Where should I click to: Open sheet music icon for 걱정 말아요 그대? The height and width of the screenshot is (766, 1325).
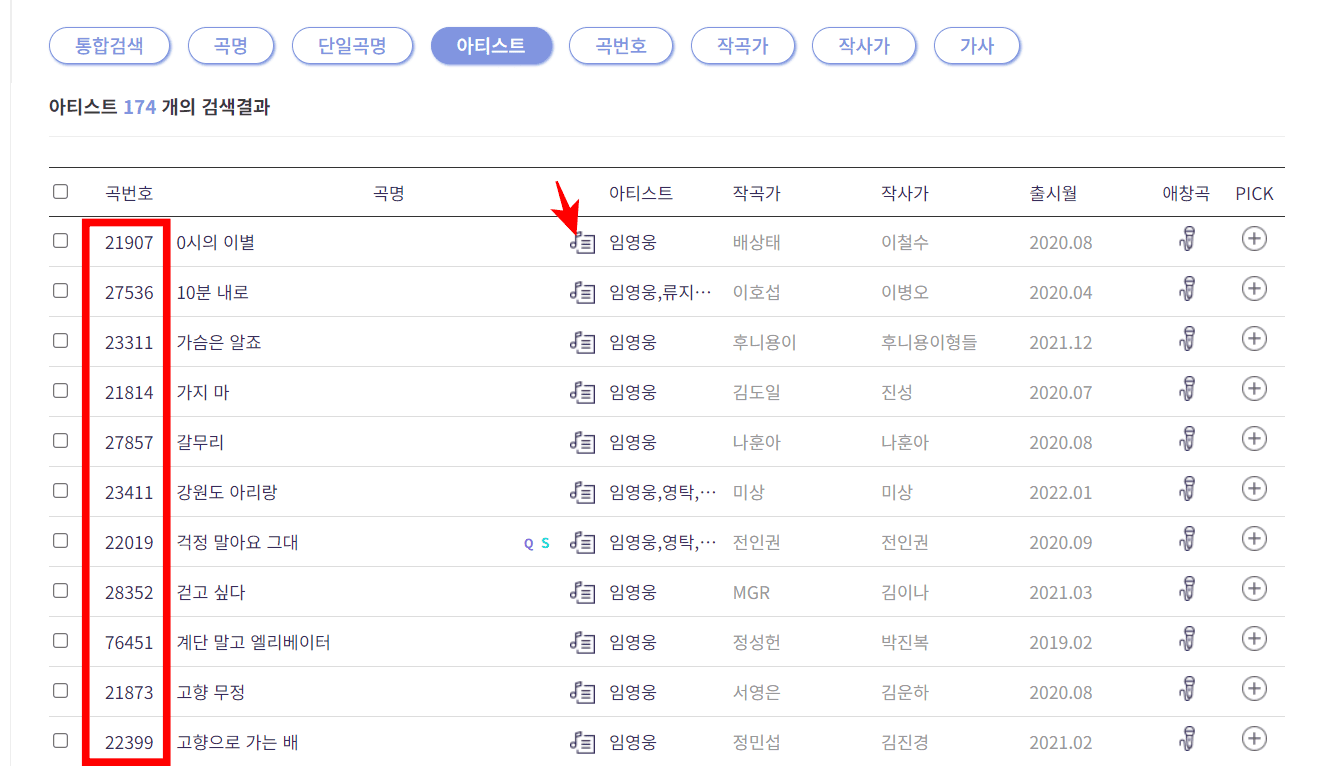(583, 542)
